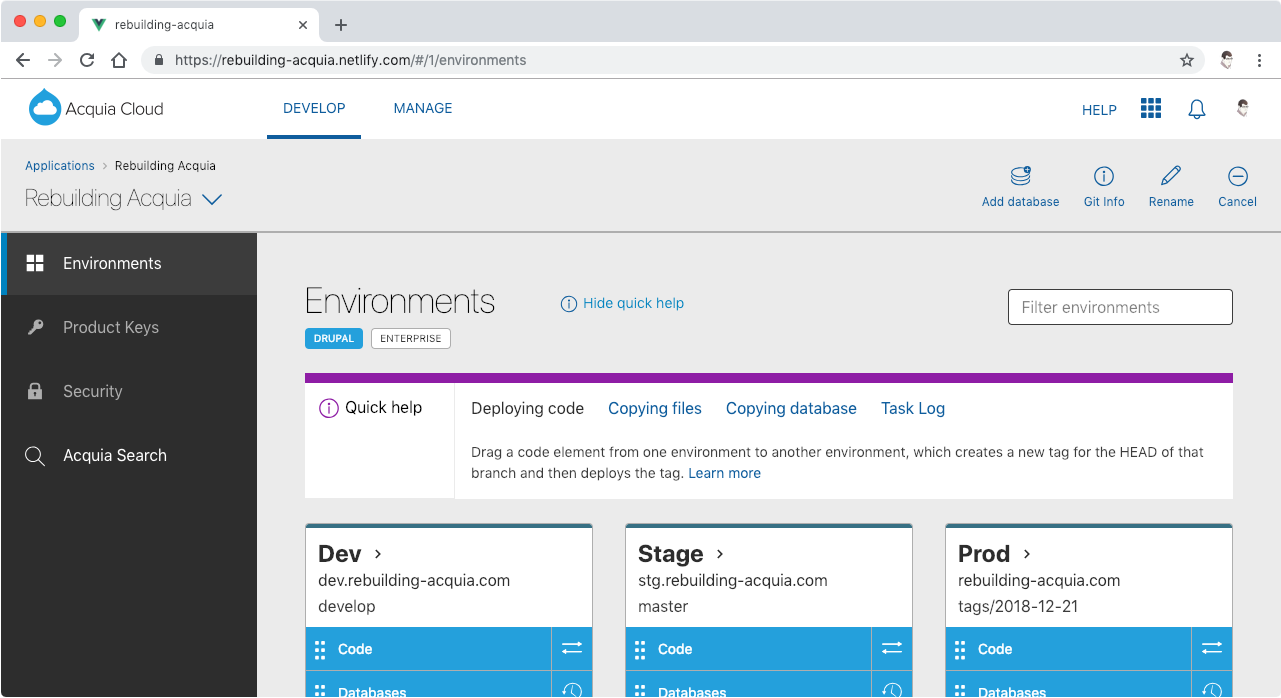This screenshot has width=1281, height=698.
Task: Bookmark page with the star icon
Action: [x=1187, y=60]
